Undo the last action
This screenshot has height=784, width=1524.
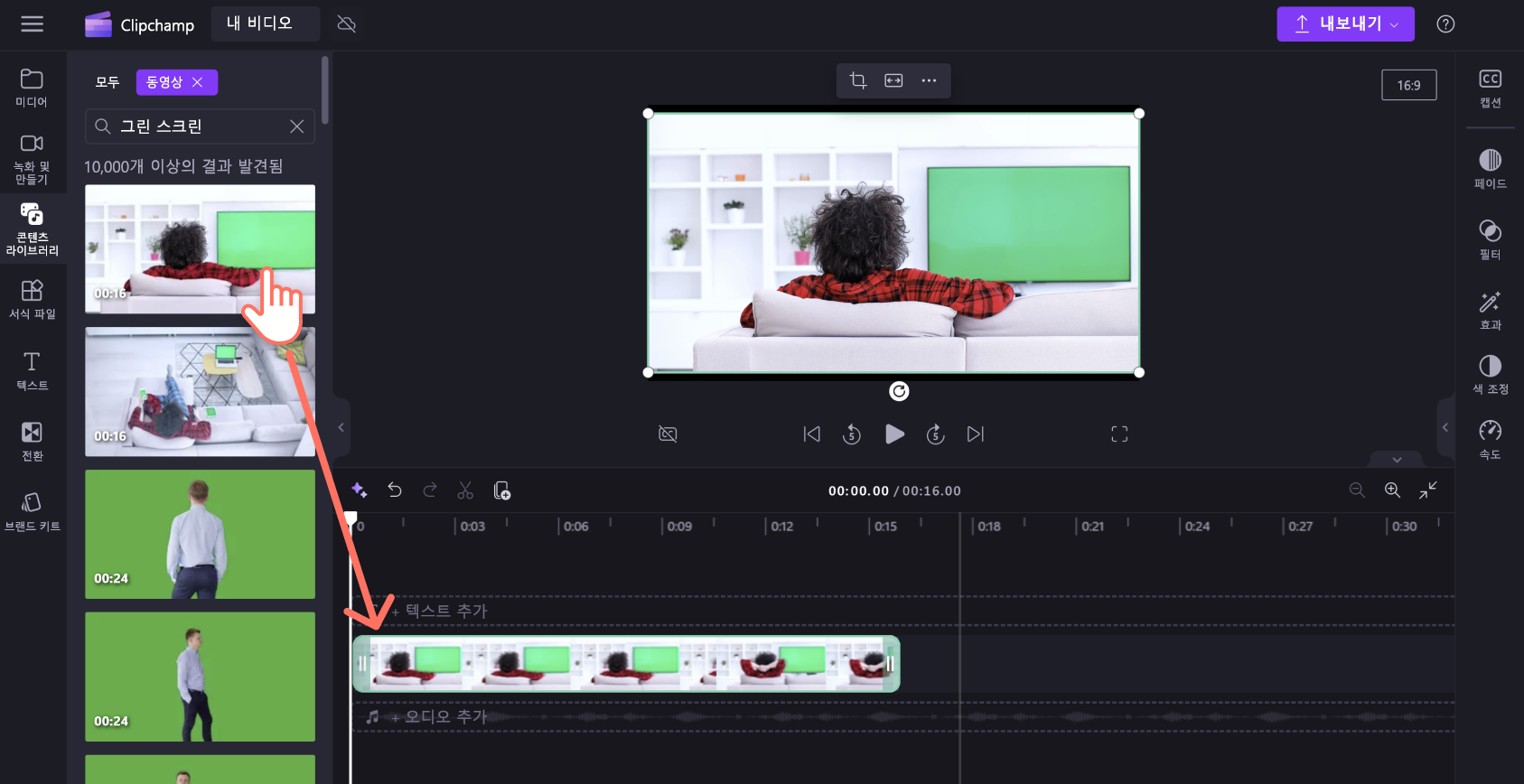point(395,490)
